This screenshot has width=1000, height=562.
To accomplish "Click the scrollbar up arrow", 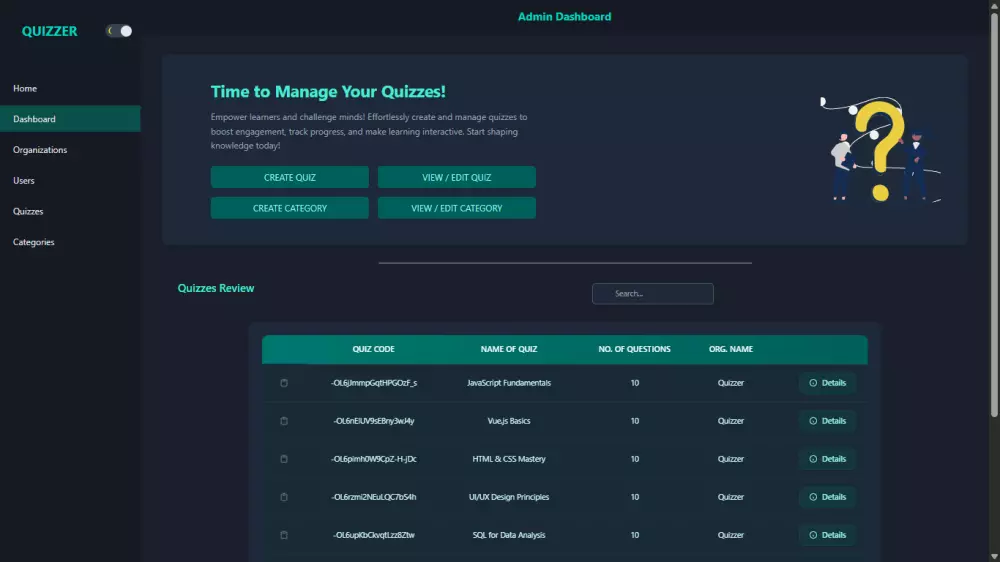I will (x=994, y=4).
